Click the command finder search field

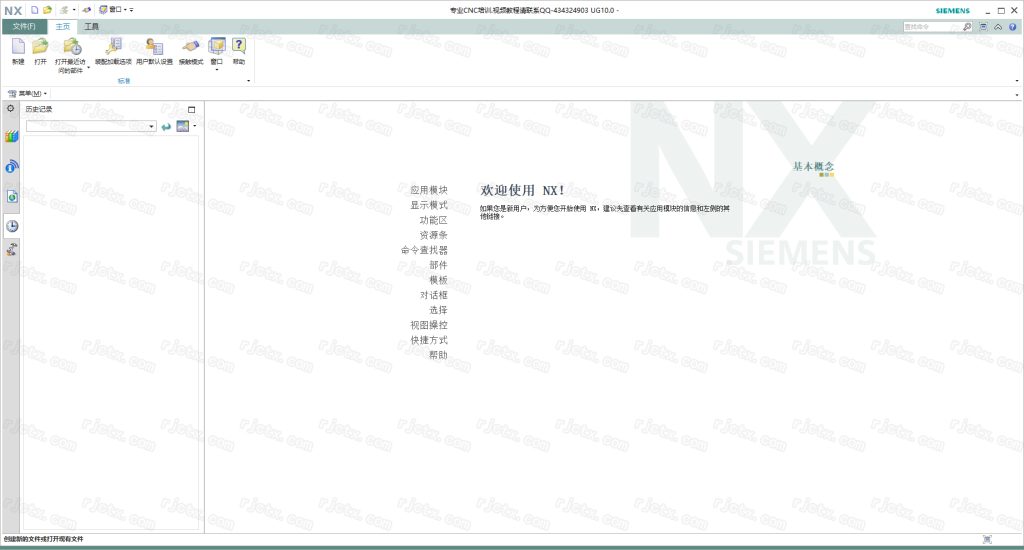930,27
